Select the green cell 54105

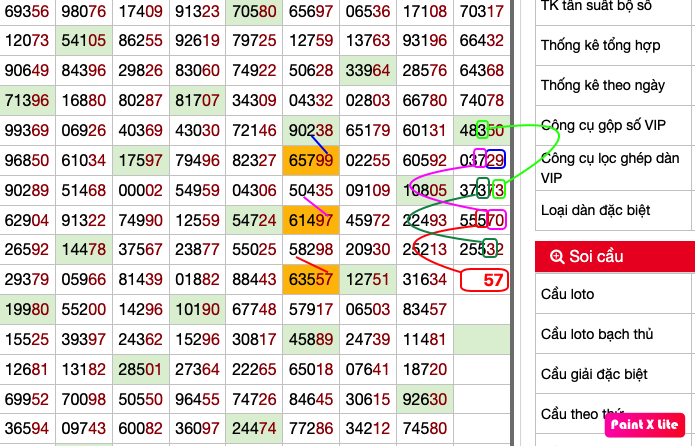(x=83, y=42)
